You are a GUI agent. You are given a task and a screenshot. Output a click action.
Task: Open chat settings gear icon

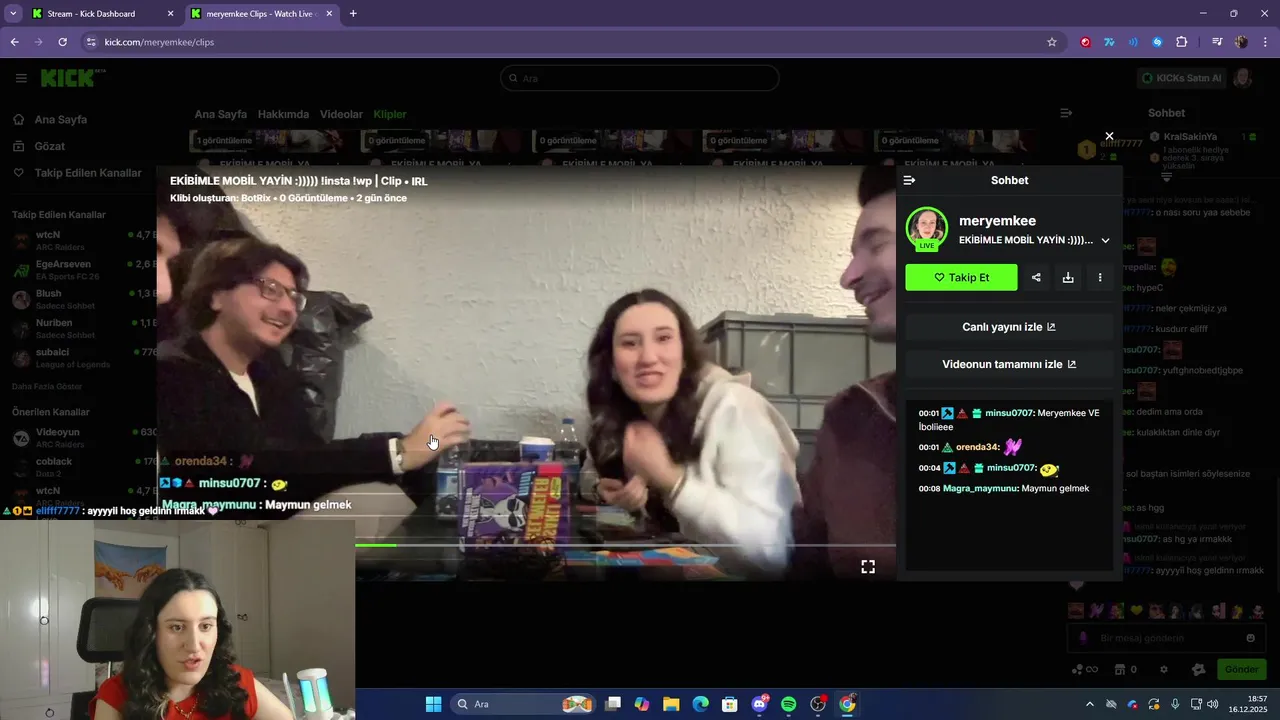coord(1163,669)
